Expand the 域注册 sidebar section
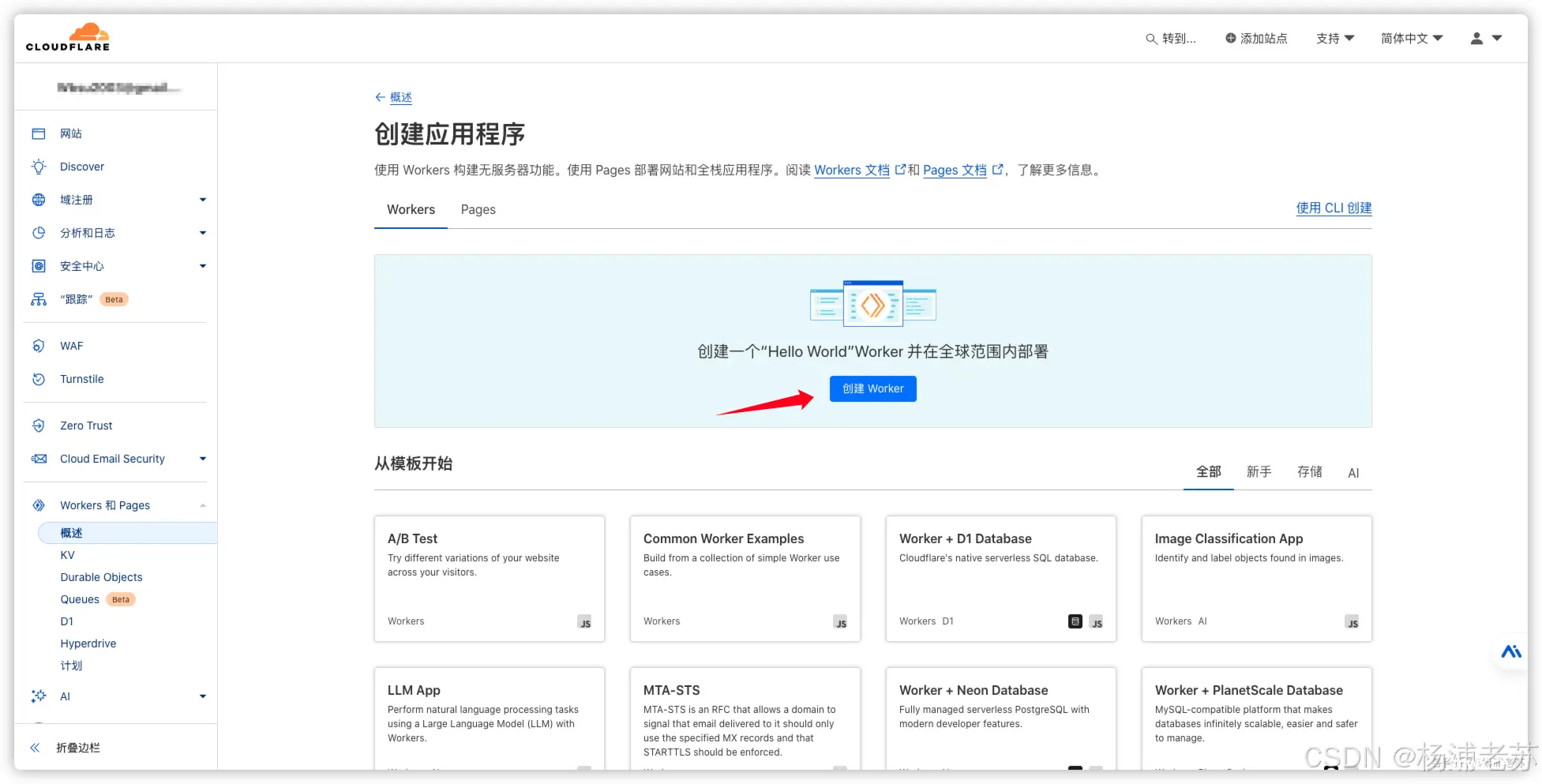This screenshot has width=1542, height=784. click(203, 200)
